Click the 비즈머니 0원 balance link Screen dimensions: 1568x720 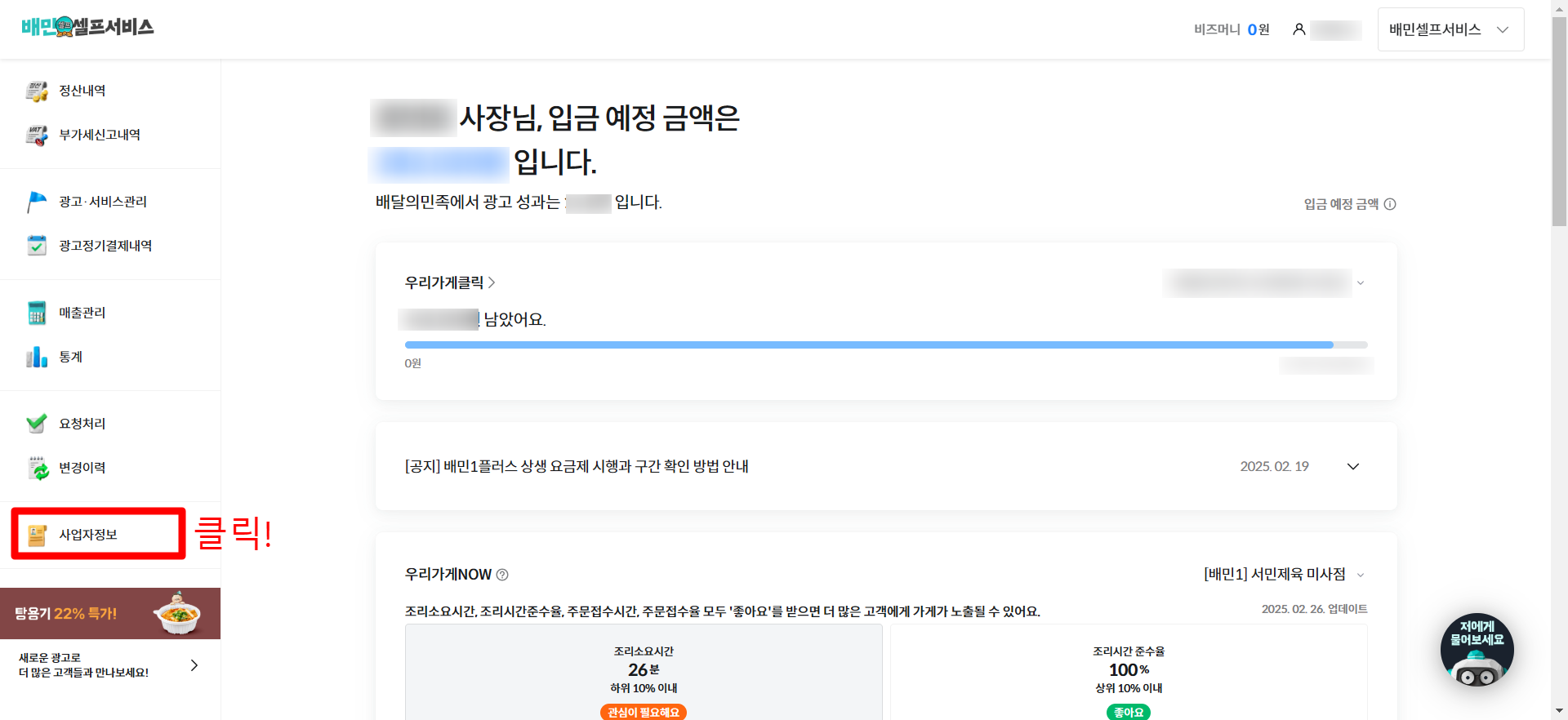(x=1232, y=29)
